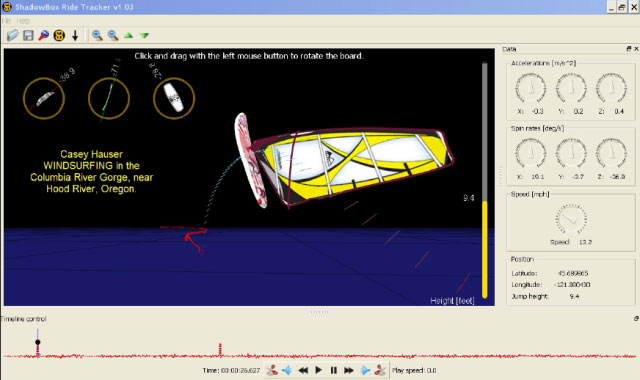Image resolution: width=640 pixels, height=380 pixels.
Task: Click the Play speed readout
Action: (x=414, y=371)
